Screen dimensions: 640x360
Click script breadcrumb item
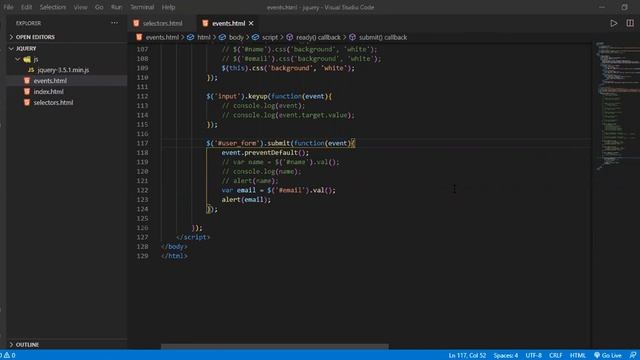(x=269, y=37)
